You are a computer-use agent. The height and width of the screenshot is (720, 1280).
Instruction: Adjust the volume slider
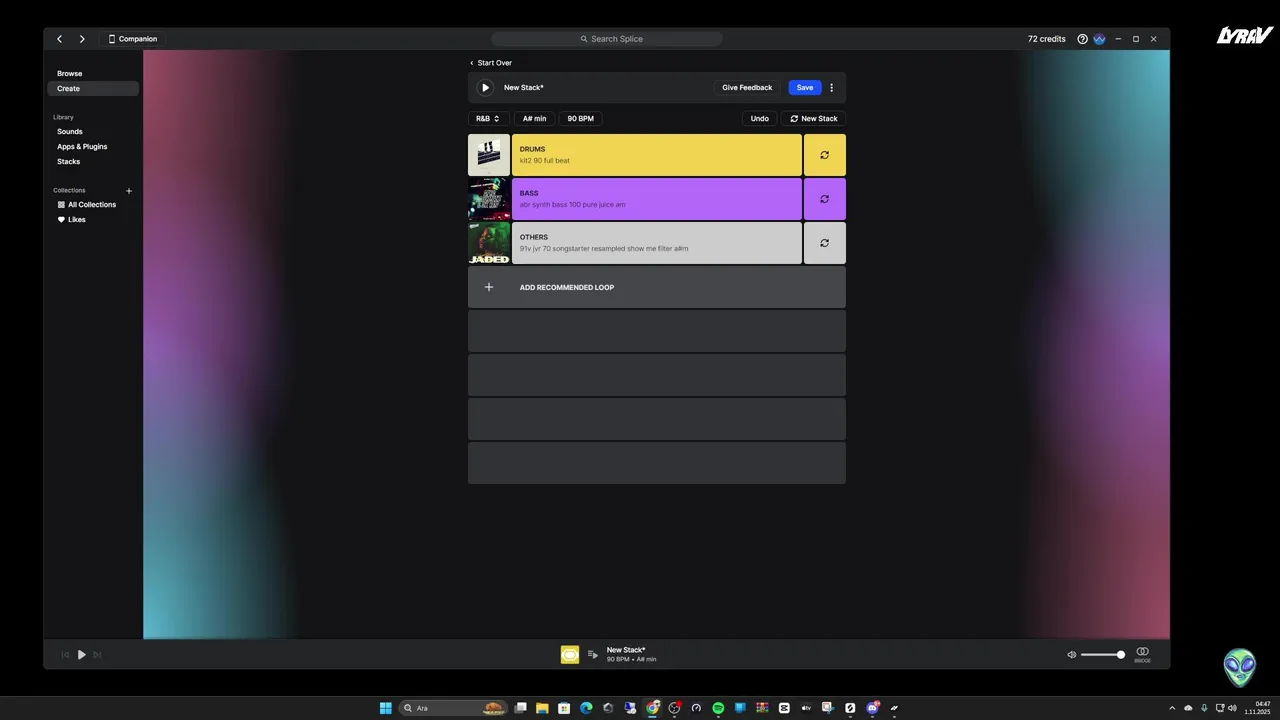tap(1103, 655)
